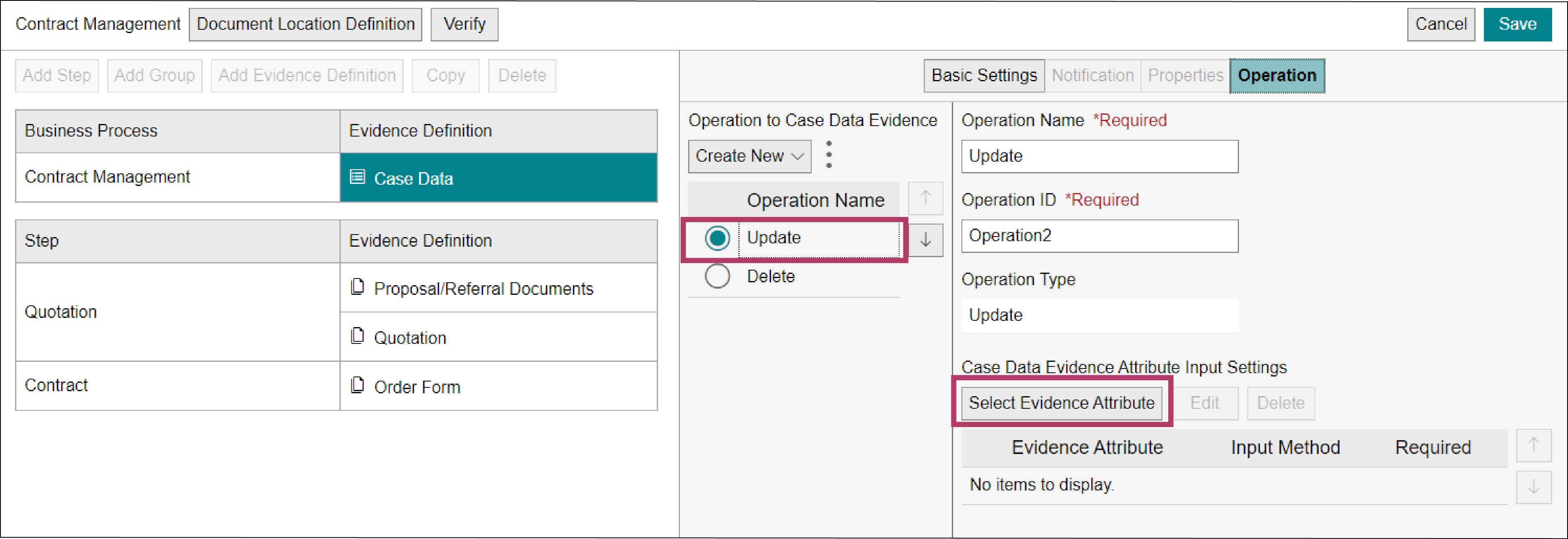Click Select Evidence Attribute button

point(1062,403)
